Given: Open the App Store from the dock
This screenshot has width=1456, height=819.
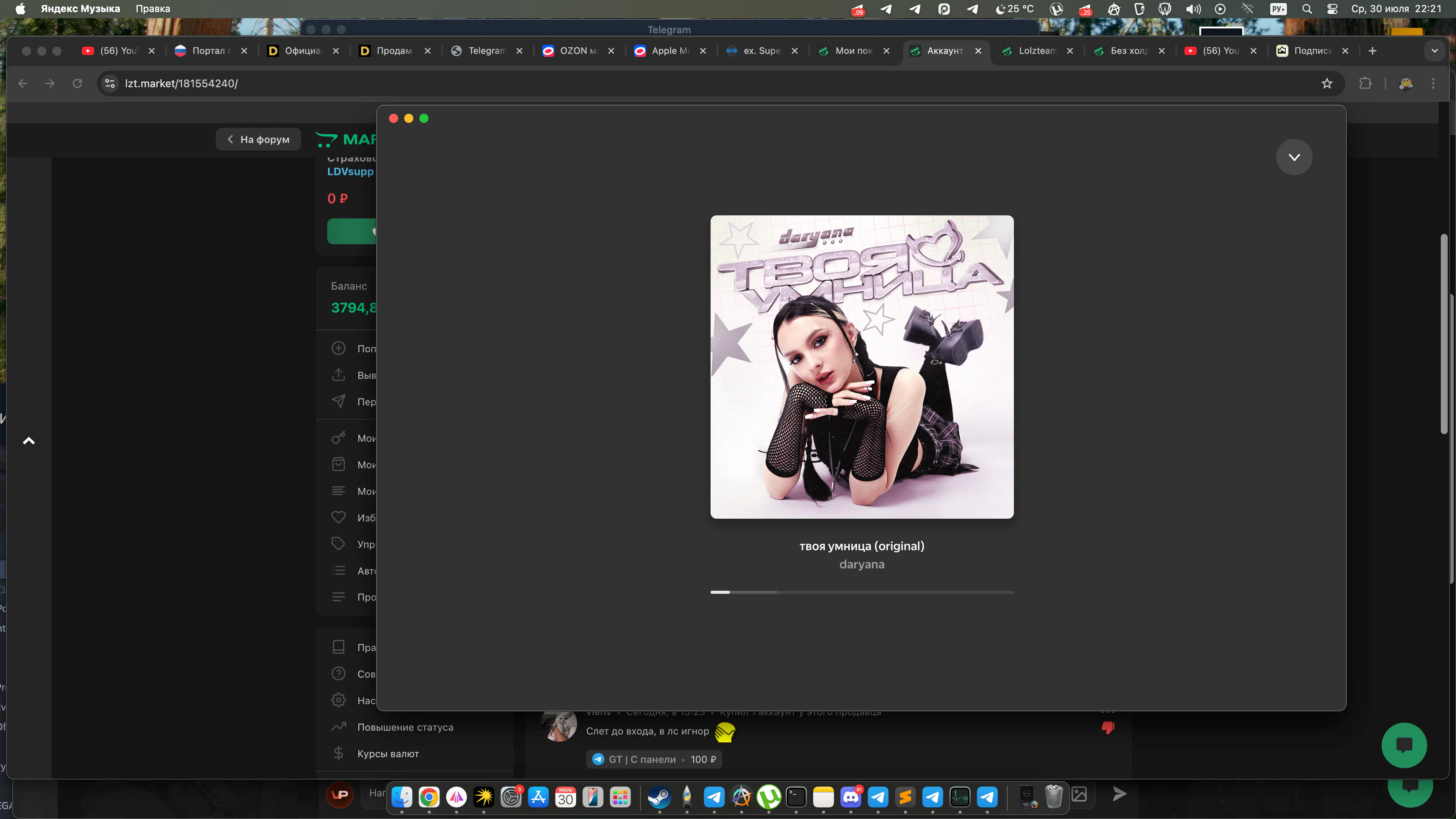Looking at the screenshot, I should point(538,797).
